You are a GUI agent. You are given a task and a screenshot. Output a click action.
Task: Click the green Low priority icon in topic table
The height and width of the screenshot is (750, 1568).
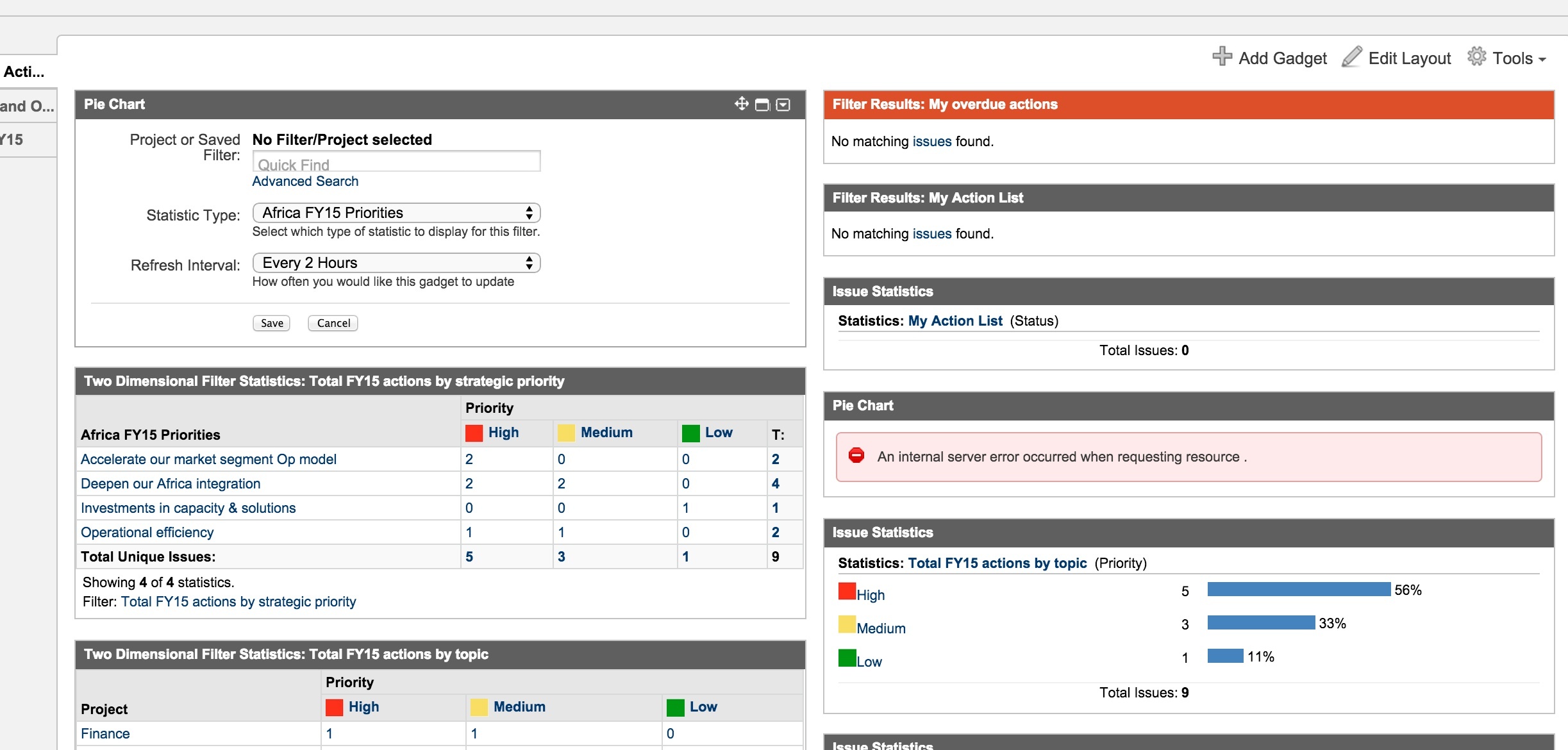point(675,708)
